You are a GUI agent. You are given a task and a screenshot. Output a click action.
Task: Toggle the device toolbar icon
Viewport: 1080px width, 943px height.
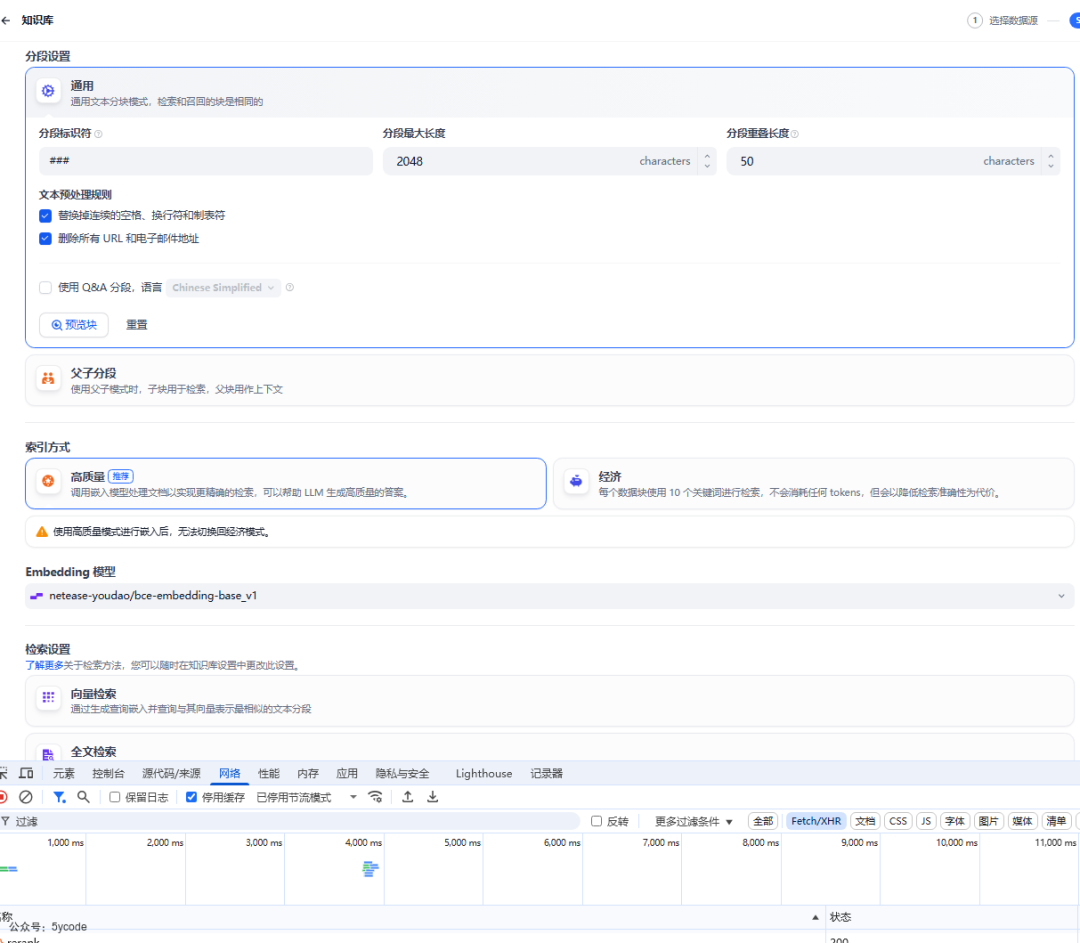(x=26, y=773)
